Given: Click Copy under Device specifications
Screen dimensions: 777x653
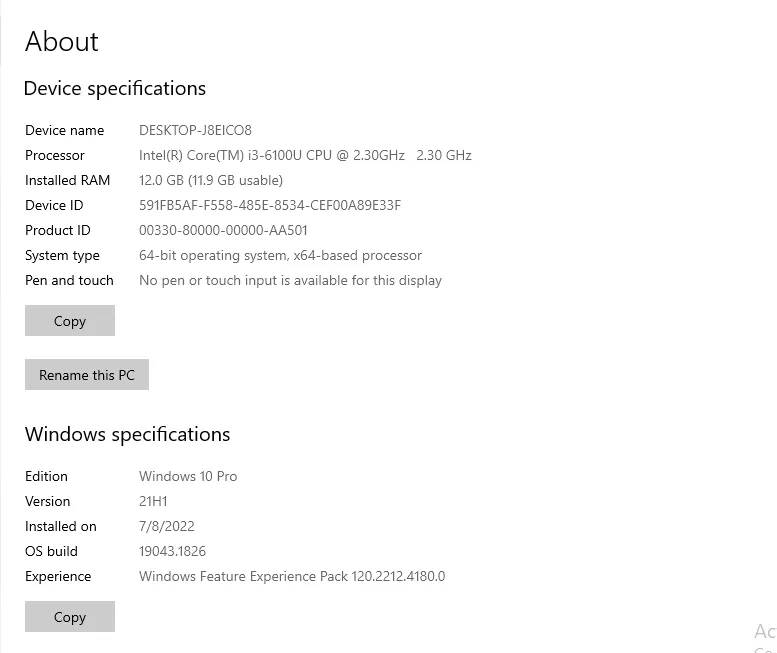Looking at the screenshot, I should (70, 321).
